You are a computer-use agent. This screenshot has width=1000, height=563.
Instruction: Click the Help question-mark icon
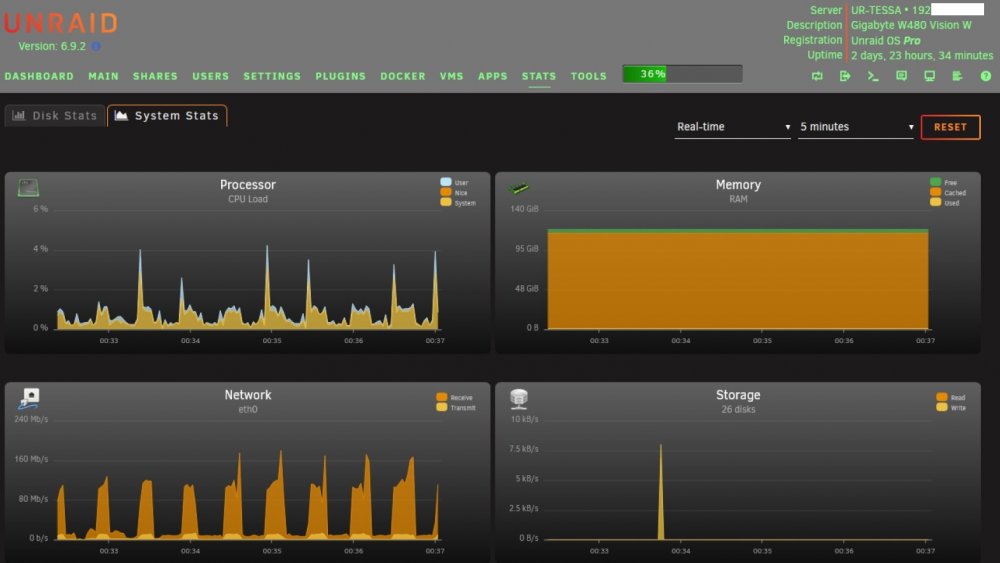point(986,76)
